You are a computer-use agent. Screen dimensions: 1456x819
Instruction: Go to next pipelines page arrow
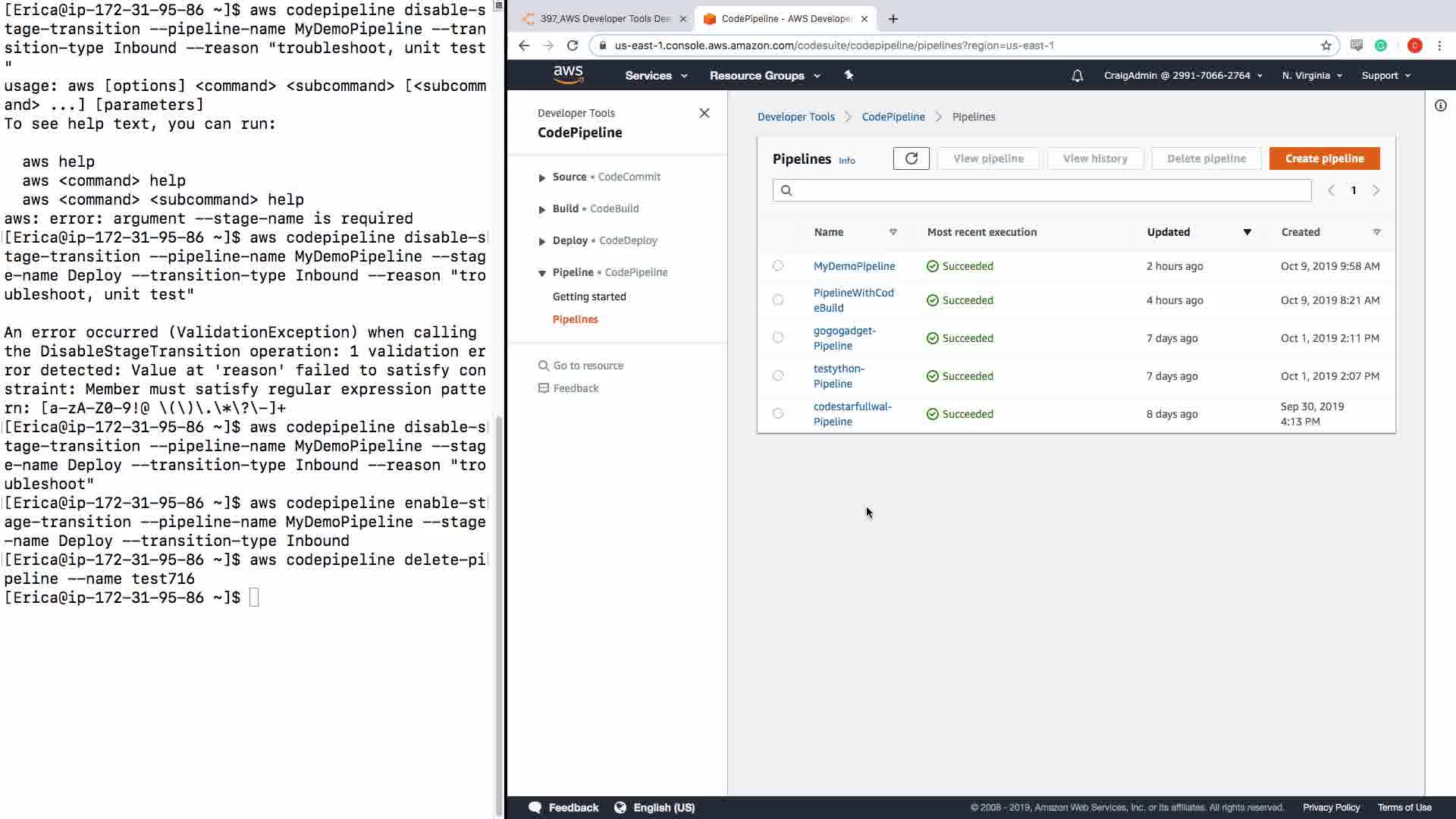pyautogui.click(x=1376, y=190)
